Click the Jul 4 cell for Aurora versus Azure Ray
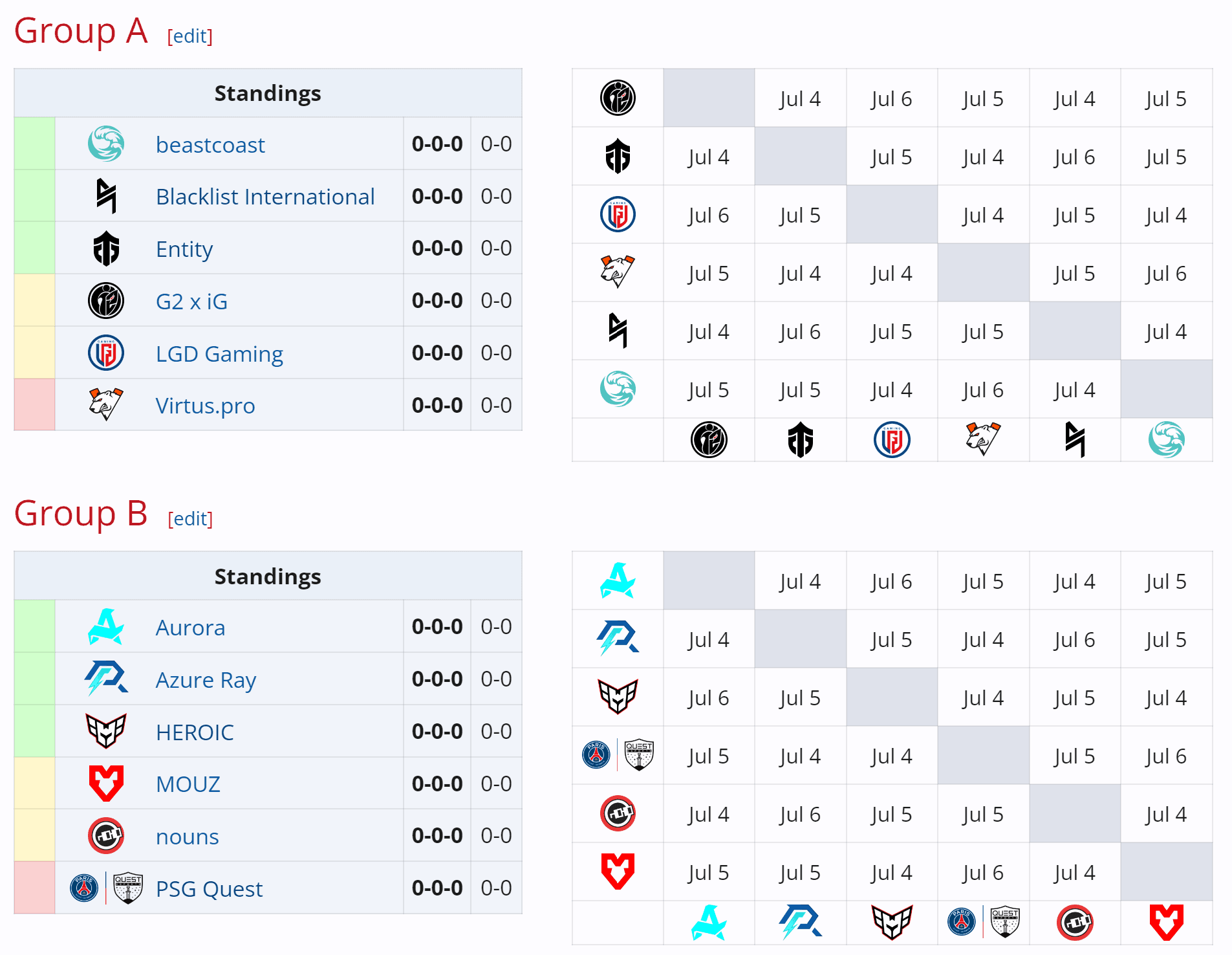 coord(800,581)
